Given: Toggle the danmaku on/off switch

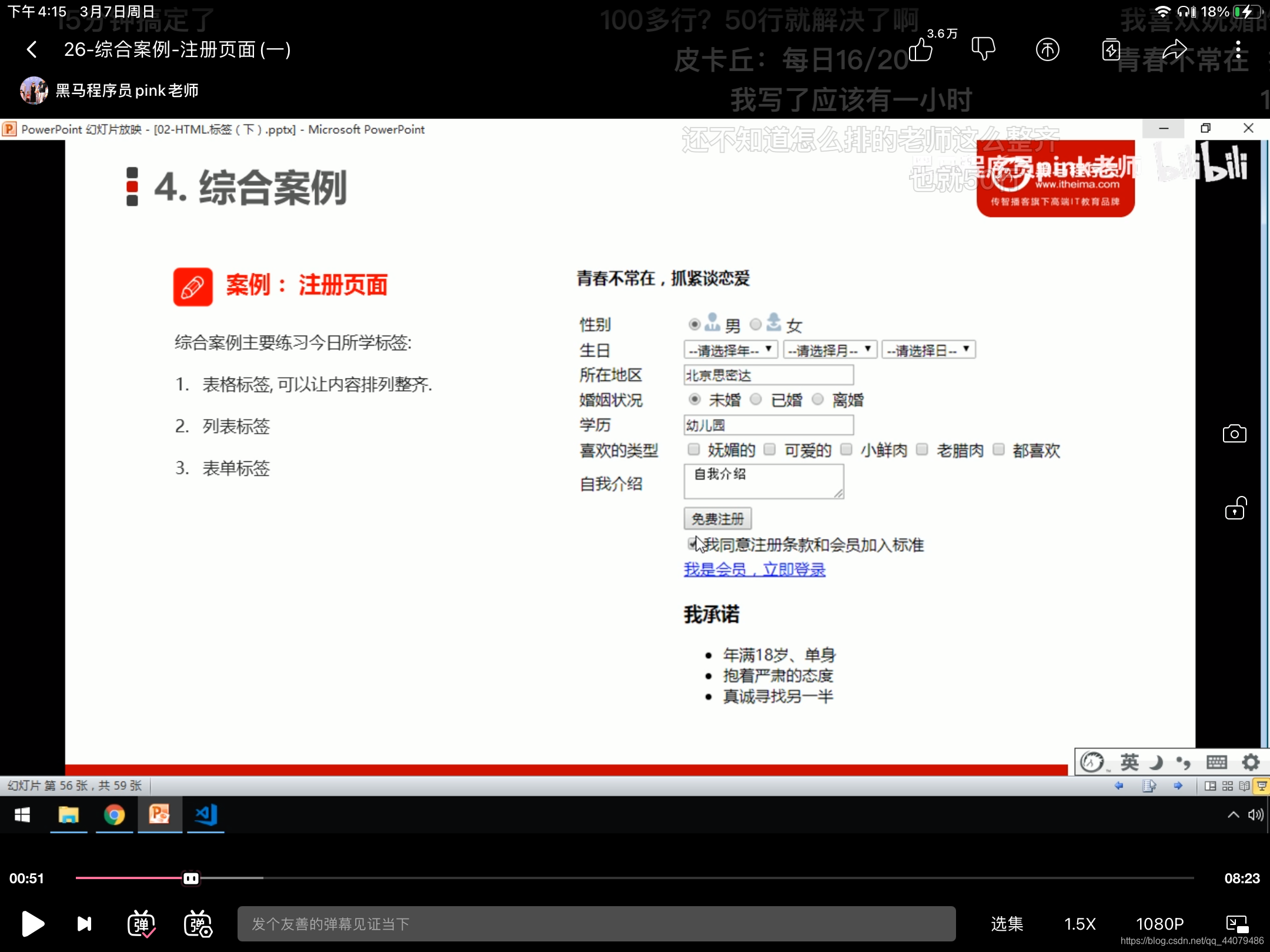Looking at the screenshot, I should (x=141, y=924).
